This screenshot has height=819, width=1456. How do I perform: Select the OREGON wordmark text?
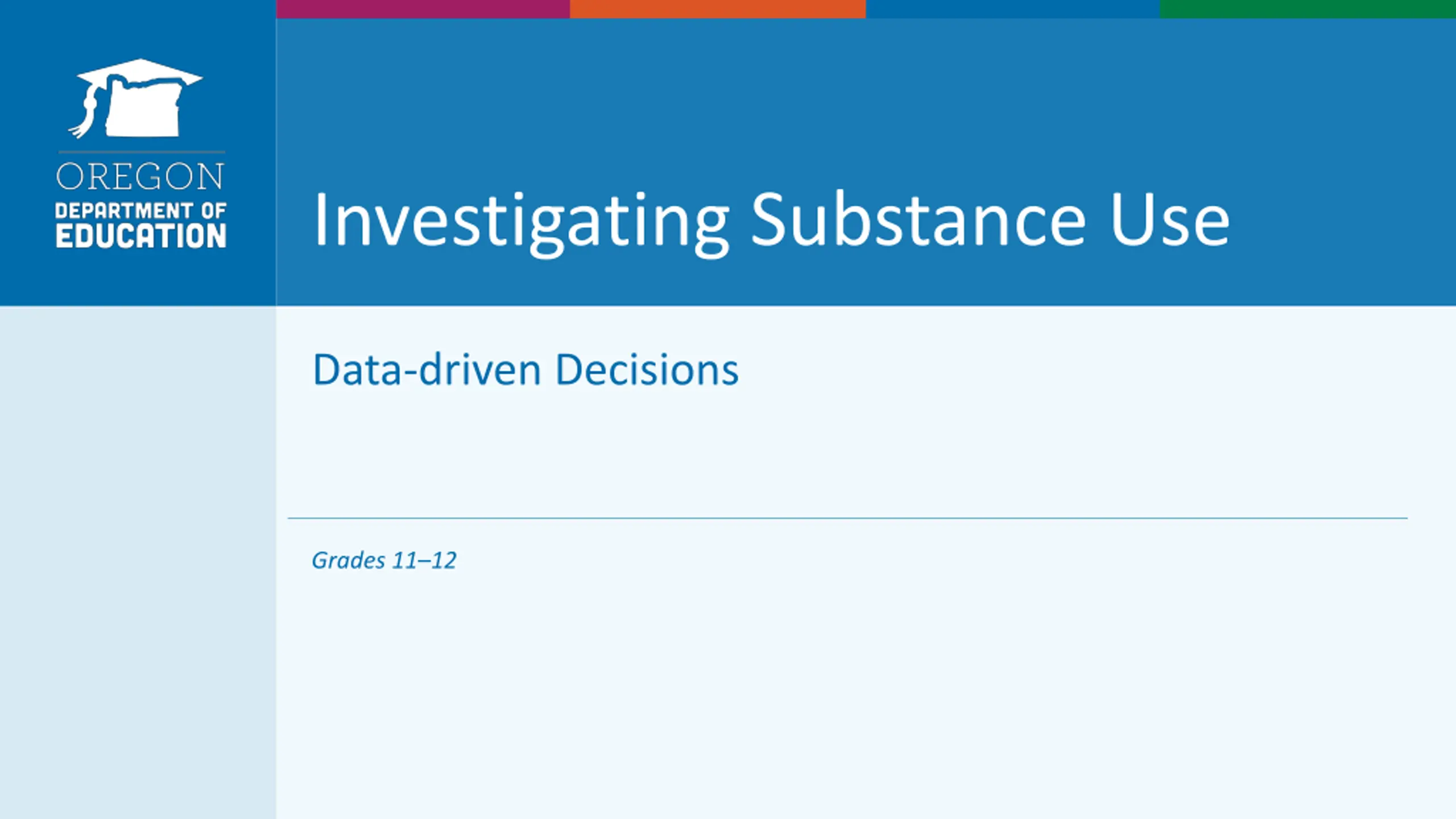(140, 176)
